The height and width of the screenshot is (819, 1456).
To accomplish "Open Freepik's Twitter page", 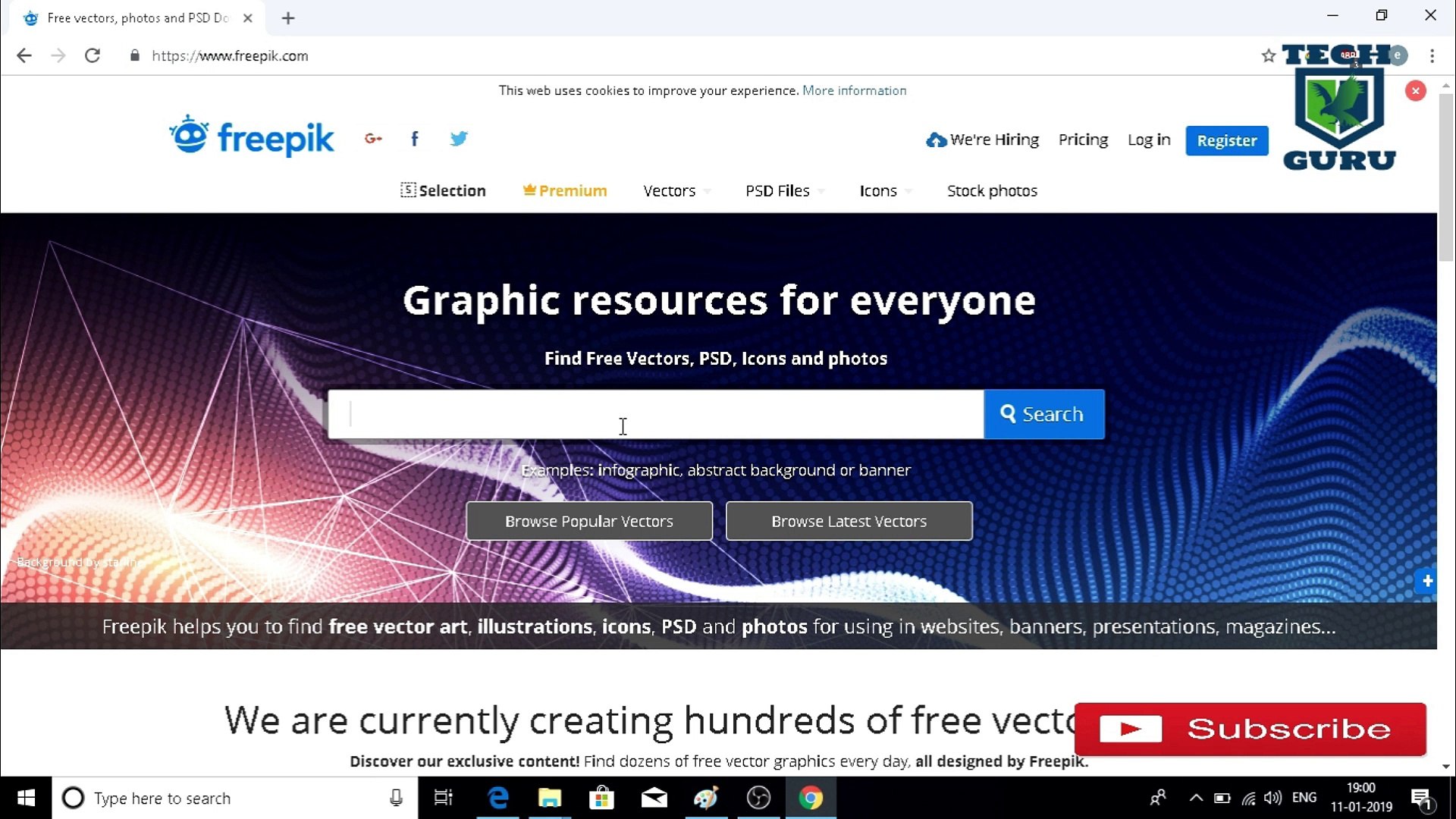I will point(459,139).
